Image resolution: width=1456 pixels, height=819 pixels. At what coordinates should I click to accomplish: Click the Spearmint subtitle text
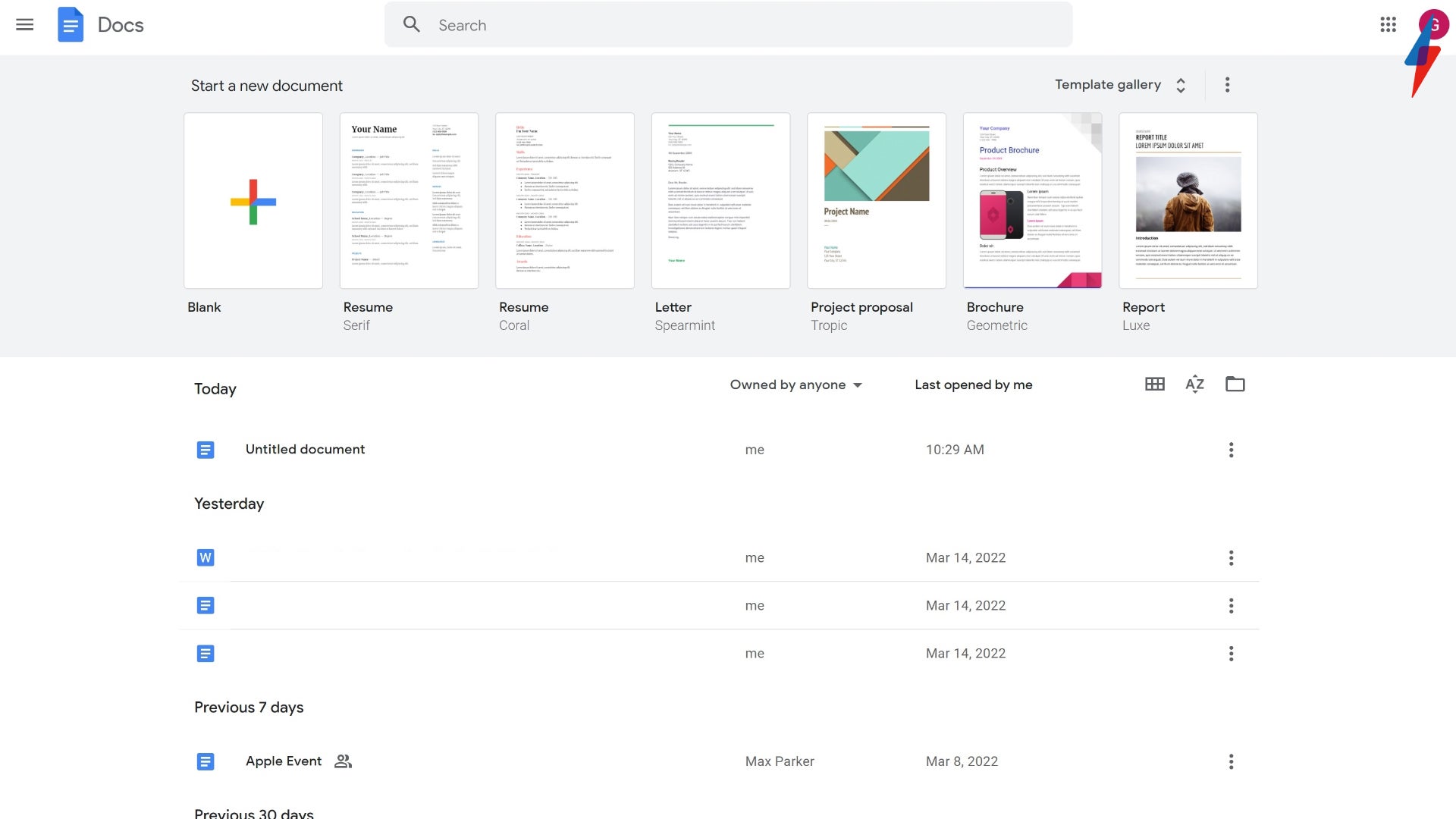coord(685,325)
